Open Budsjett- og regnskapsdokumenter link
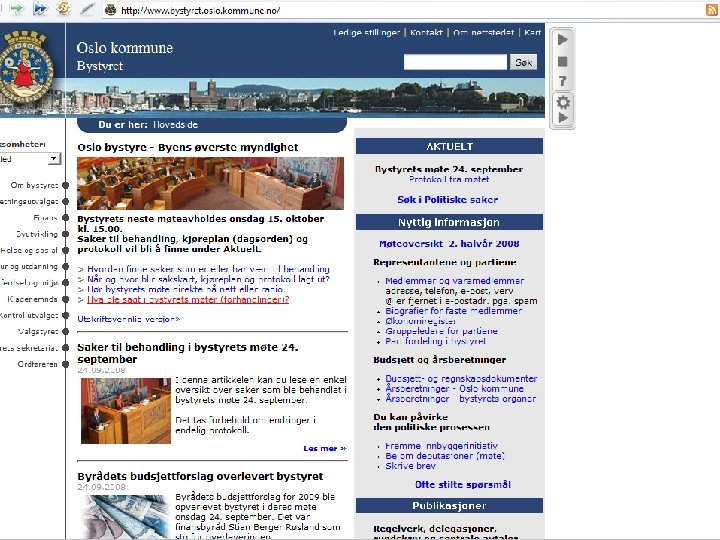Viewport: 720px width, 540px height. coord(461,378)
